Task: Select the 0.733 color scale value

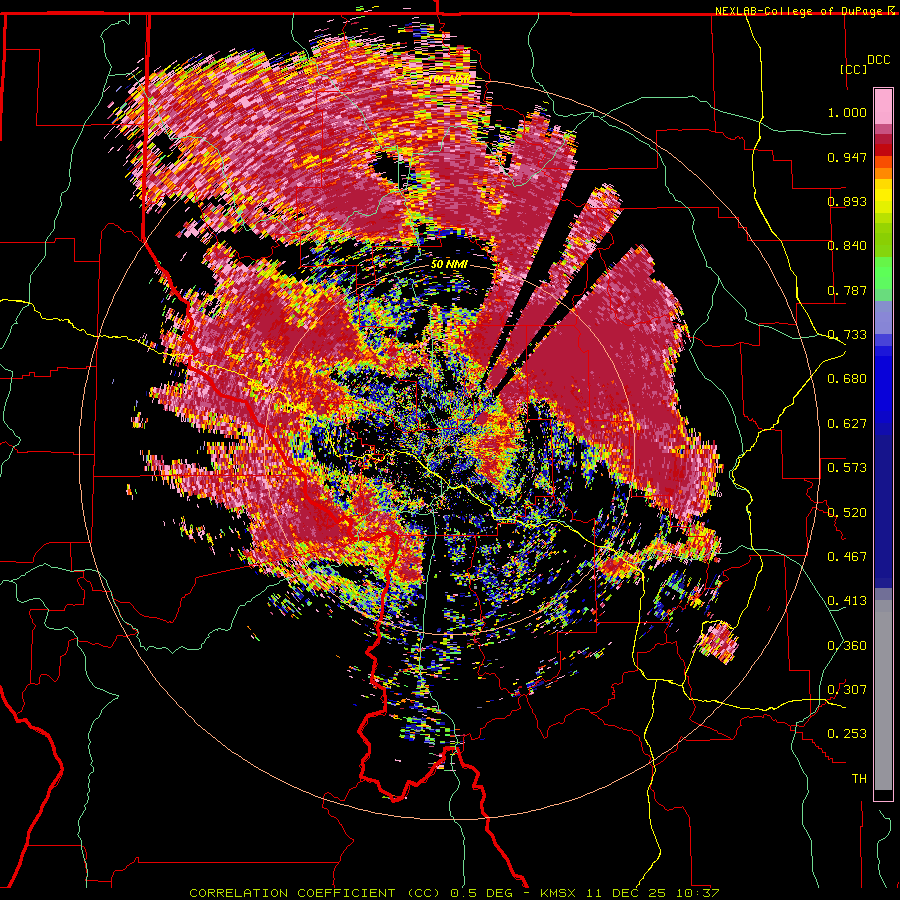Action: (x=847, y=335)
